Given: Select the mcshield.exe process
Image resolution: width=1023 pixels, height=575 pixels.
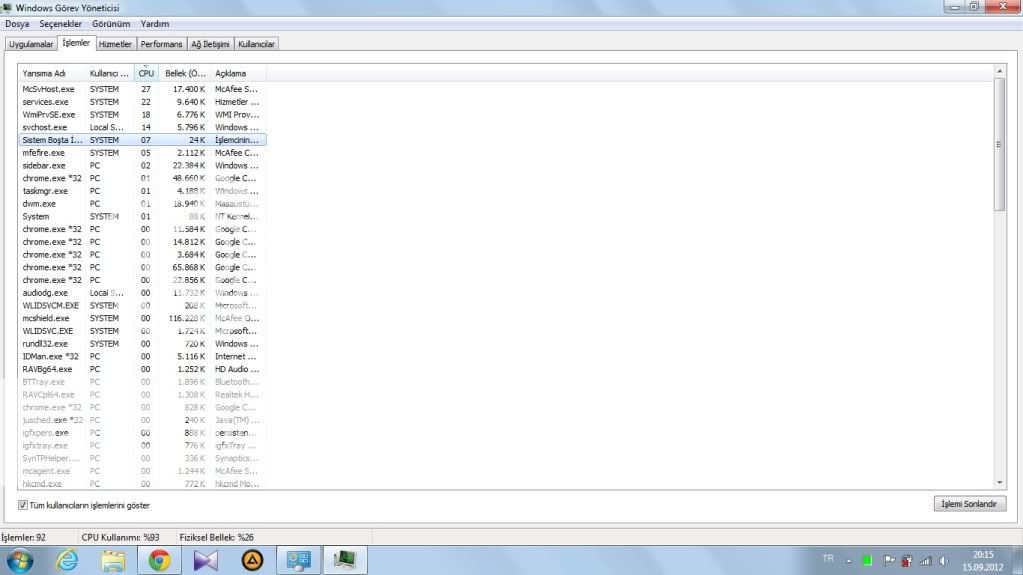Looking at the screenshot, I should coord(142,318).
